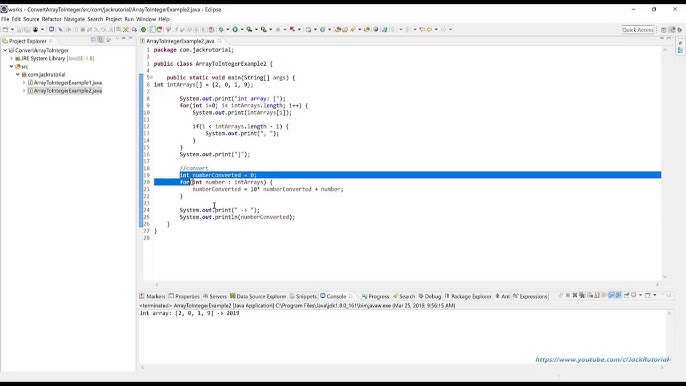
Task: Click Remove All Terminated Launches in console
Action: pyautogui.click(x=582, y=295)
